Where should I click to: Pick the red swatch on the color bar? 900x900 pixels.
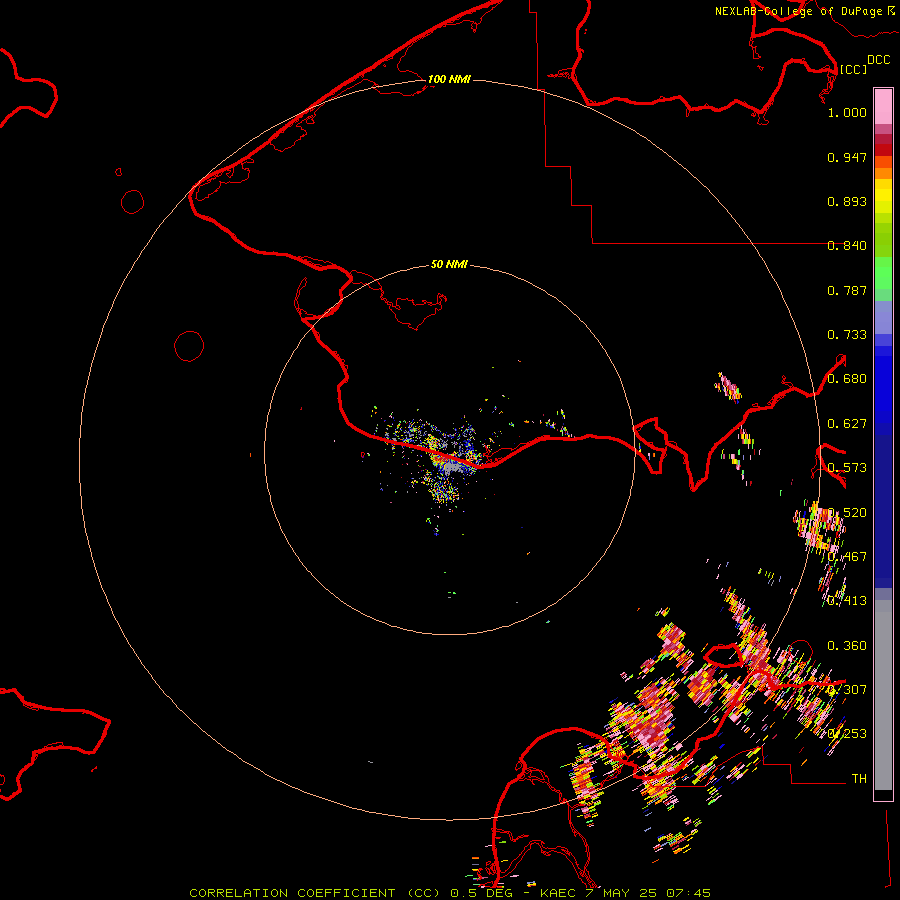click(x=883, y=150)
